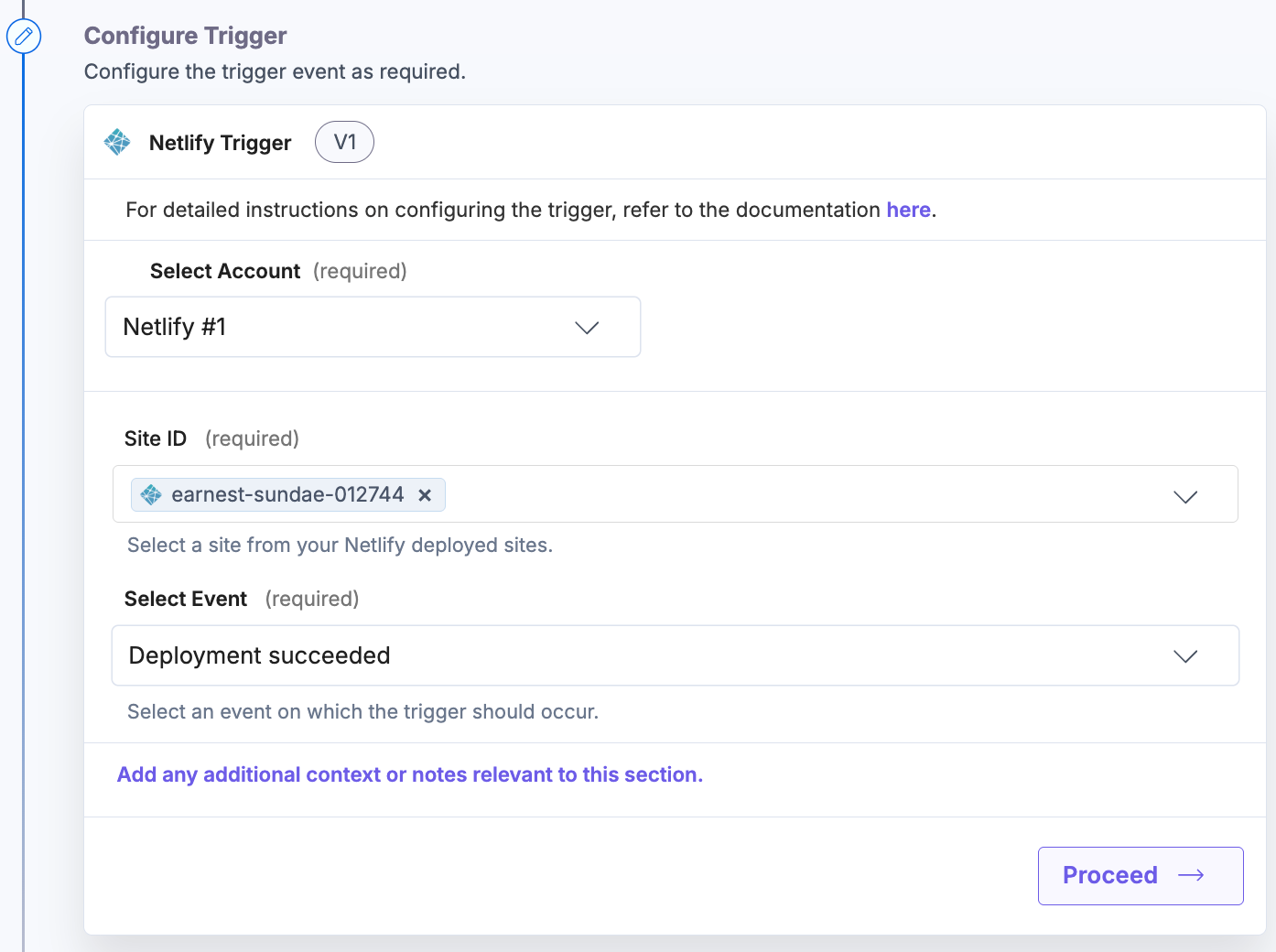The height and width of the screenshot is (952, 1276).
Task: Click Add any additional context or notes link
Action: tap(410, 774)
